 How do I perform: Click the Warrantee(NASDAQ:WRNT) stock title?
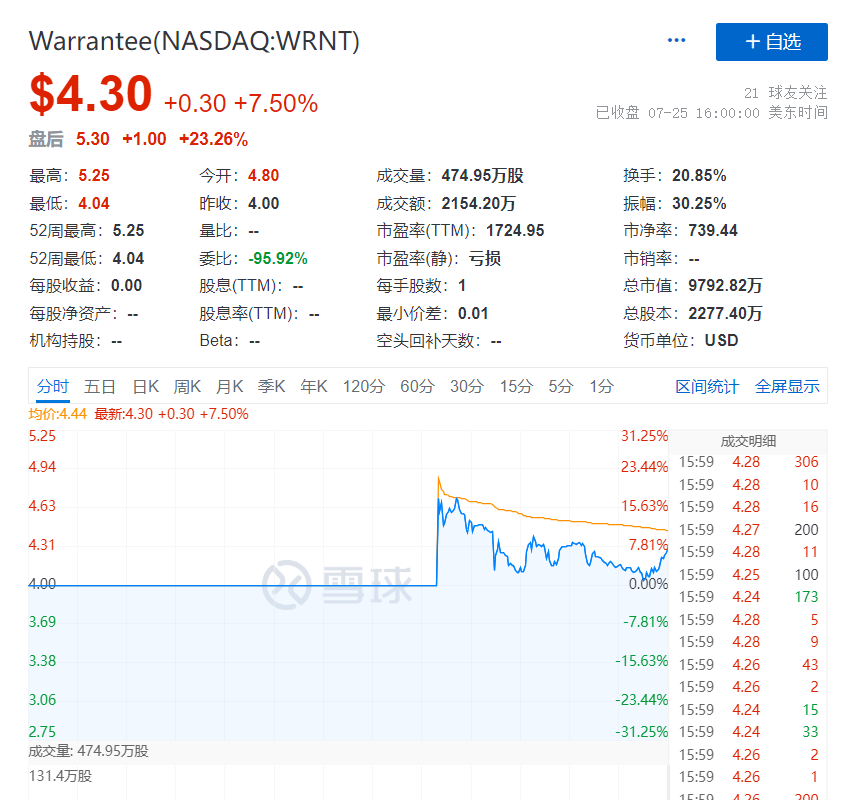click(194, 41)
